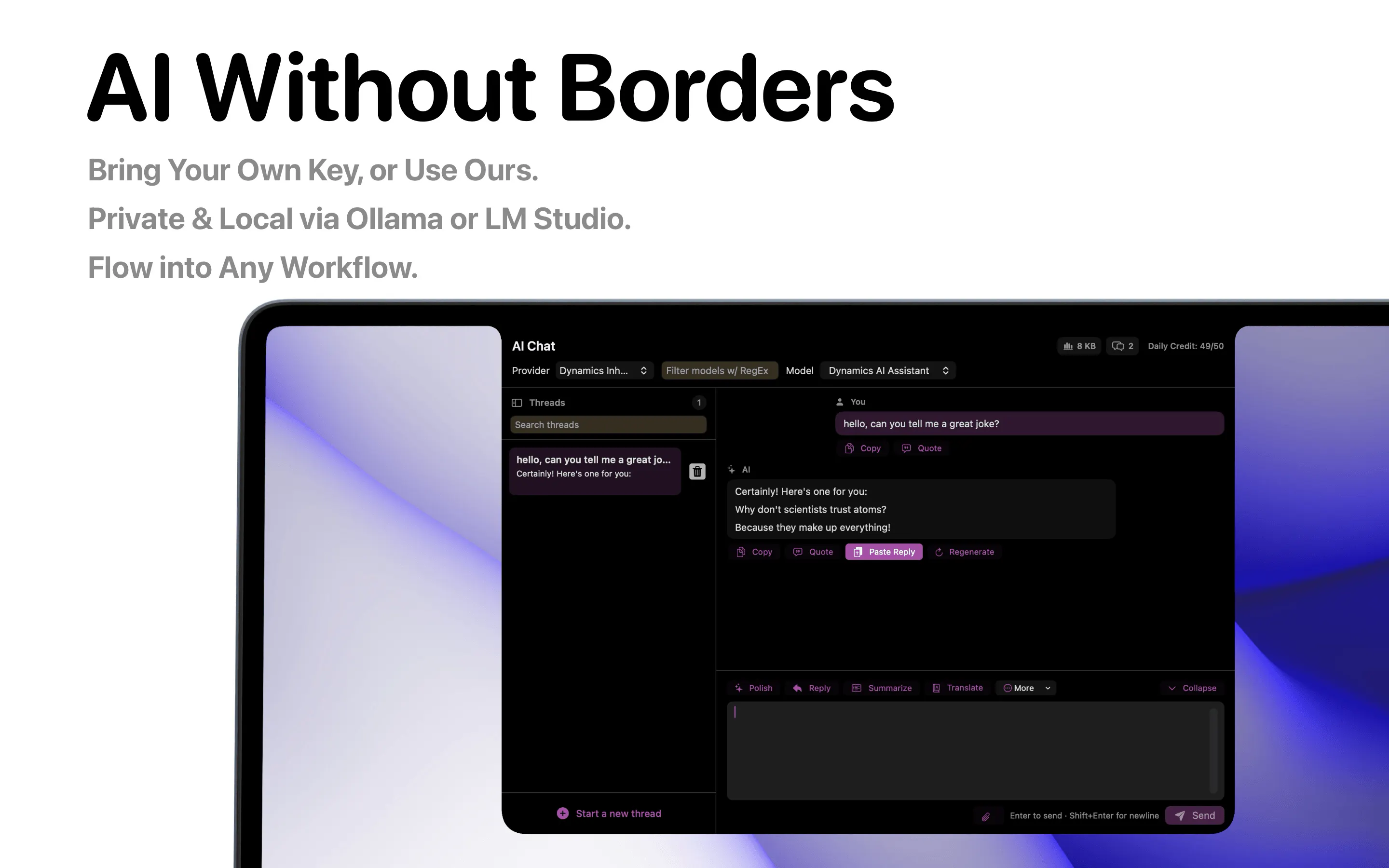
Task: Click the Threads sidebar panel icon
Action: point(517,403)
